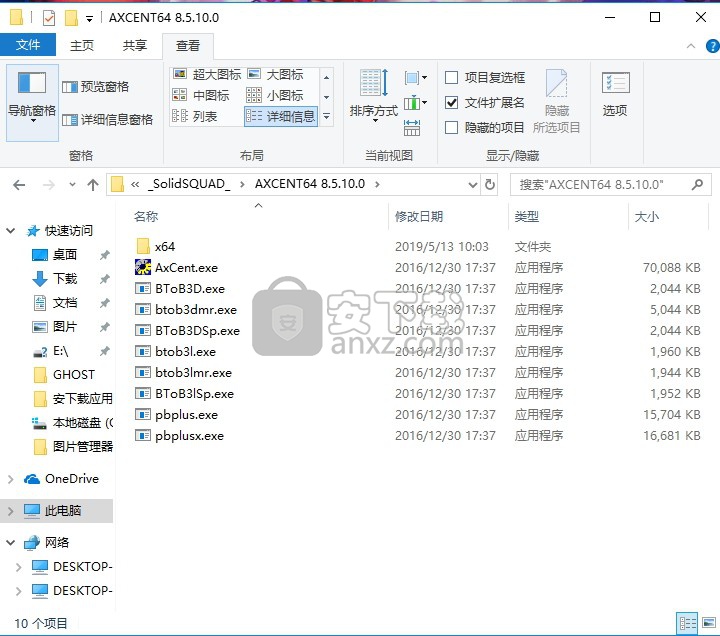Viewport: 720px width, 636px height.
Task: Enable Hidden items (隐藏的项目) checkbox
Action: coord(451,127)
